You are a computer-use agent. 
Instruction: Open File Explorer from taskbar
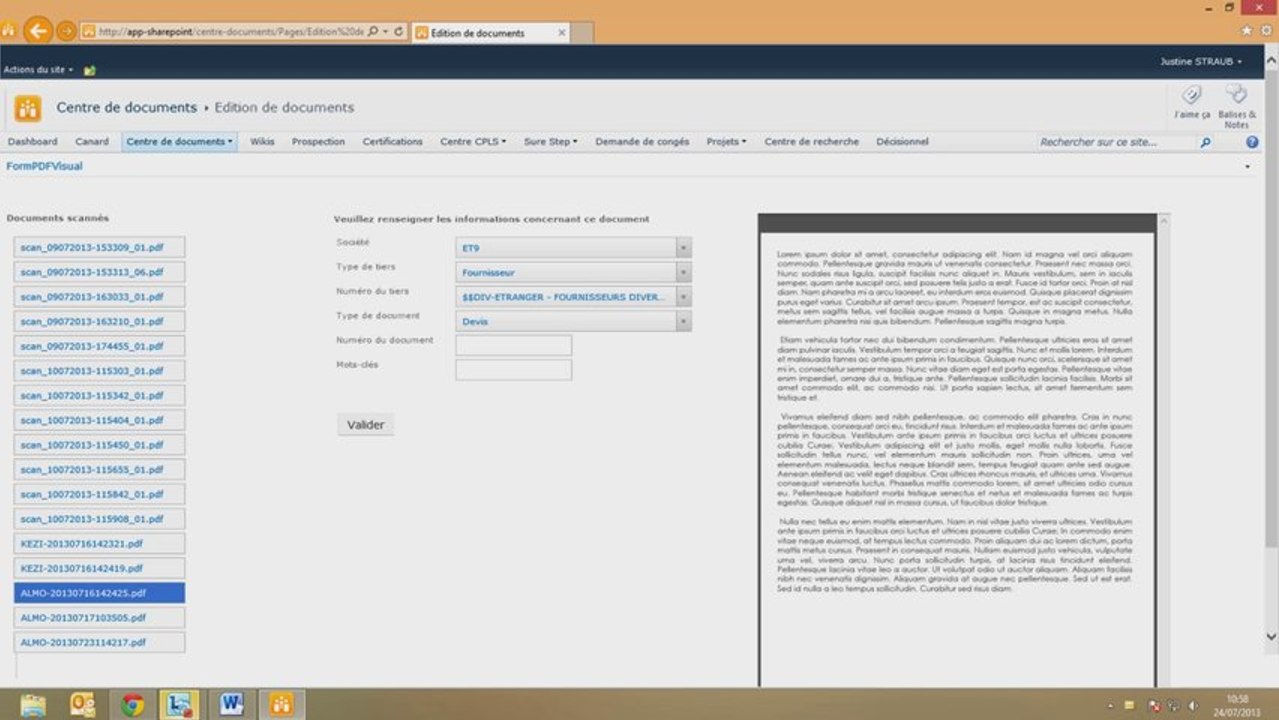(33, 705)
